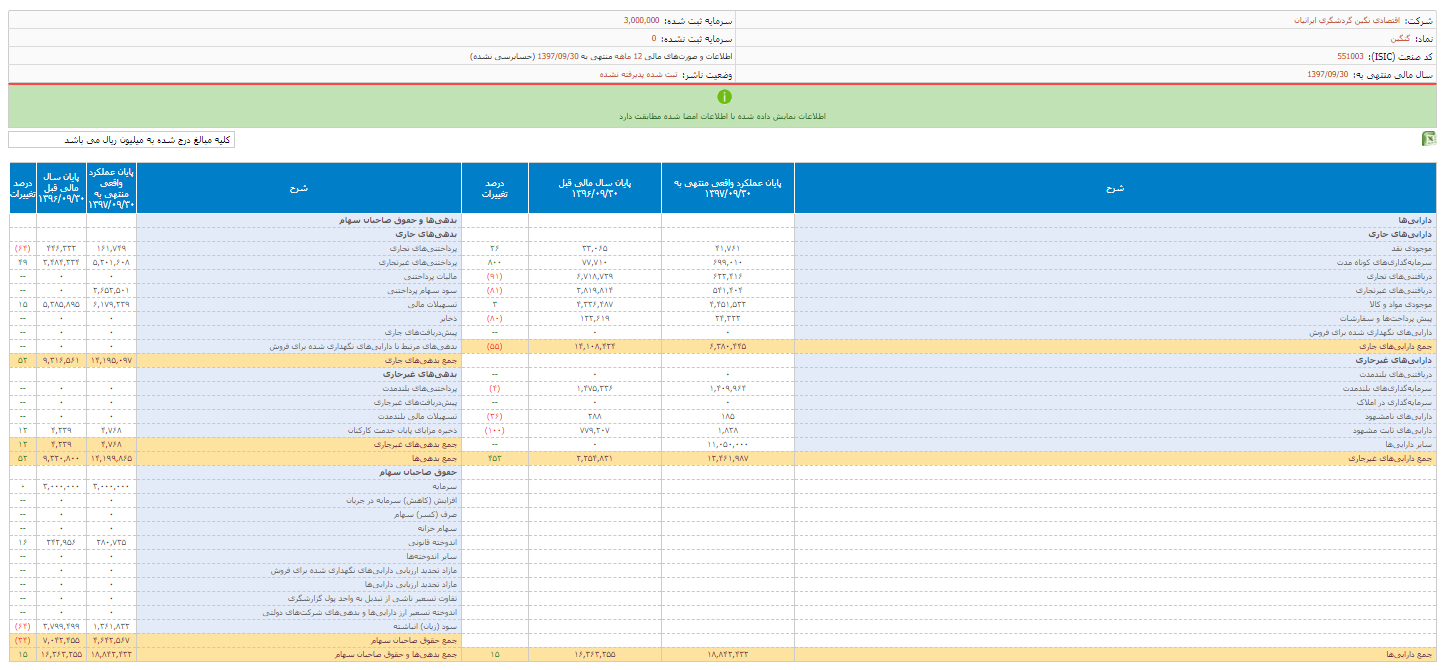Viewport: 1453px width, 670px height.
Task: Select the 'سود (زیان) انباشته' row label
Action: point(425,625)
